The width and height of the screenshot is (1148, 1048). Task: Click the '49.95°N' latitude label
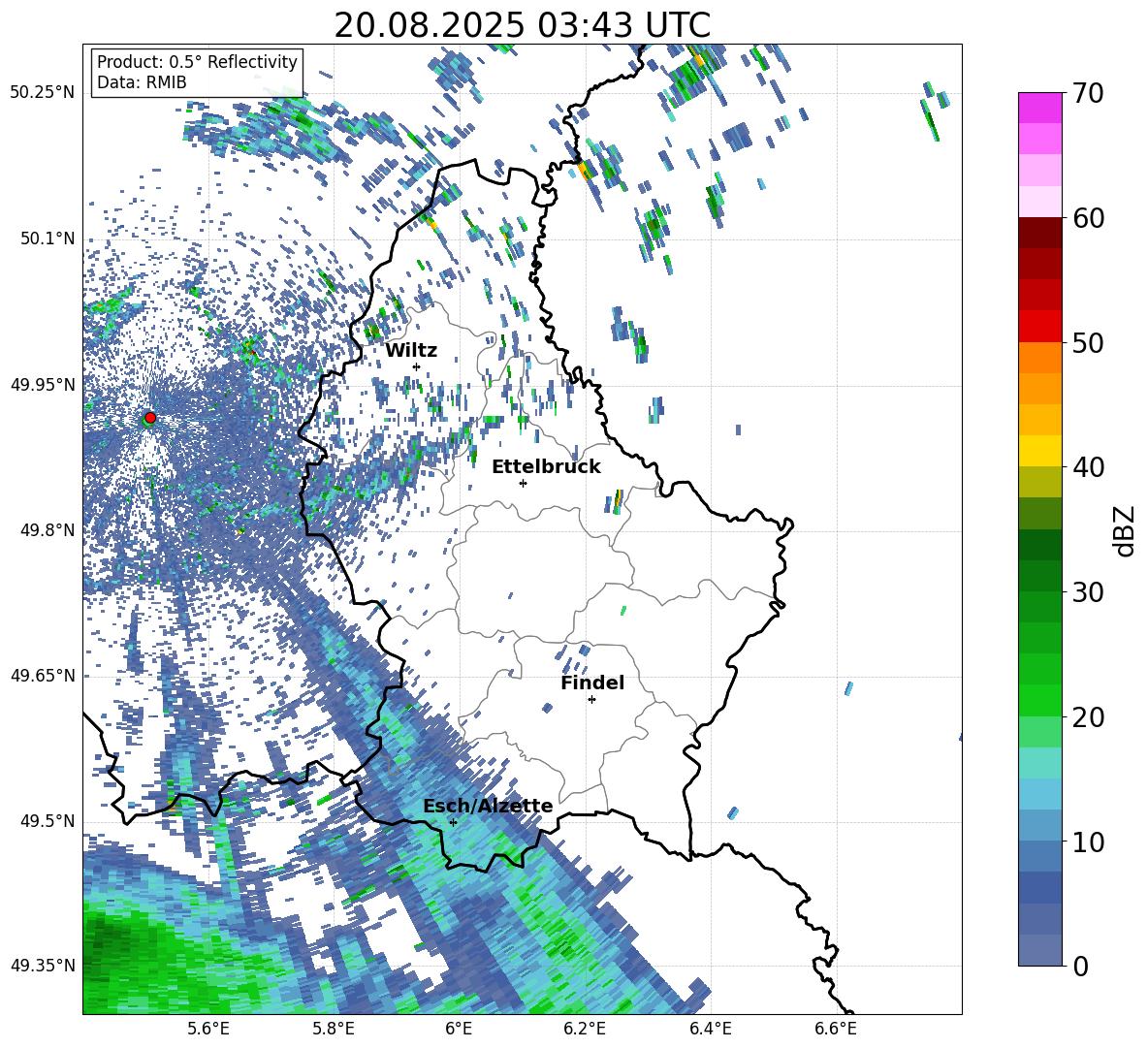click(x=43, y=385)
